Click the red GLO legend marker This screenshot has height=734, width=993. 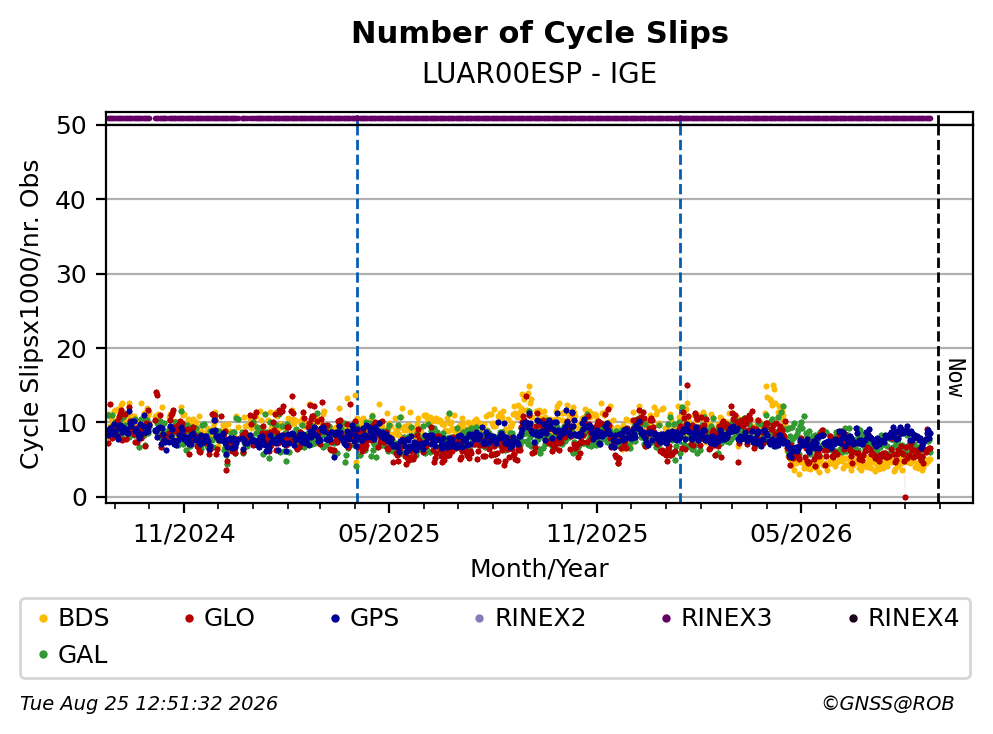coord(189,619)
